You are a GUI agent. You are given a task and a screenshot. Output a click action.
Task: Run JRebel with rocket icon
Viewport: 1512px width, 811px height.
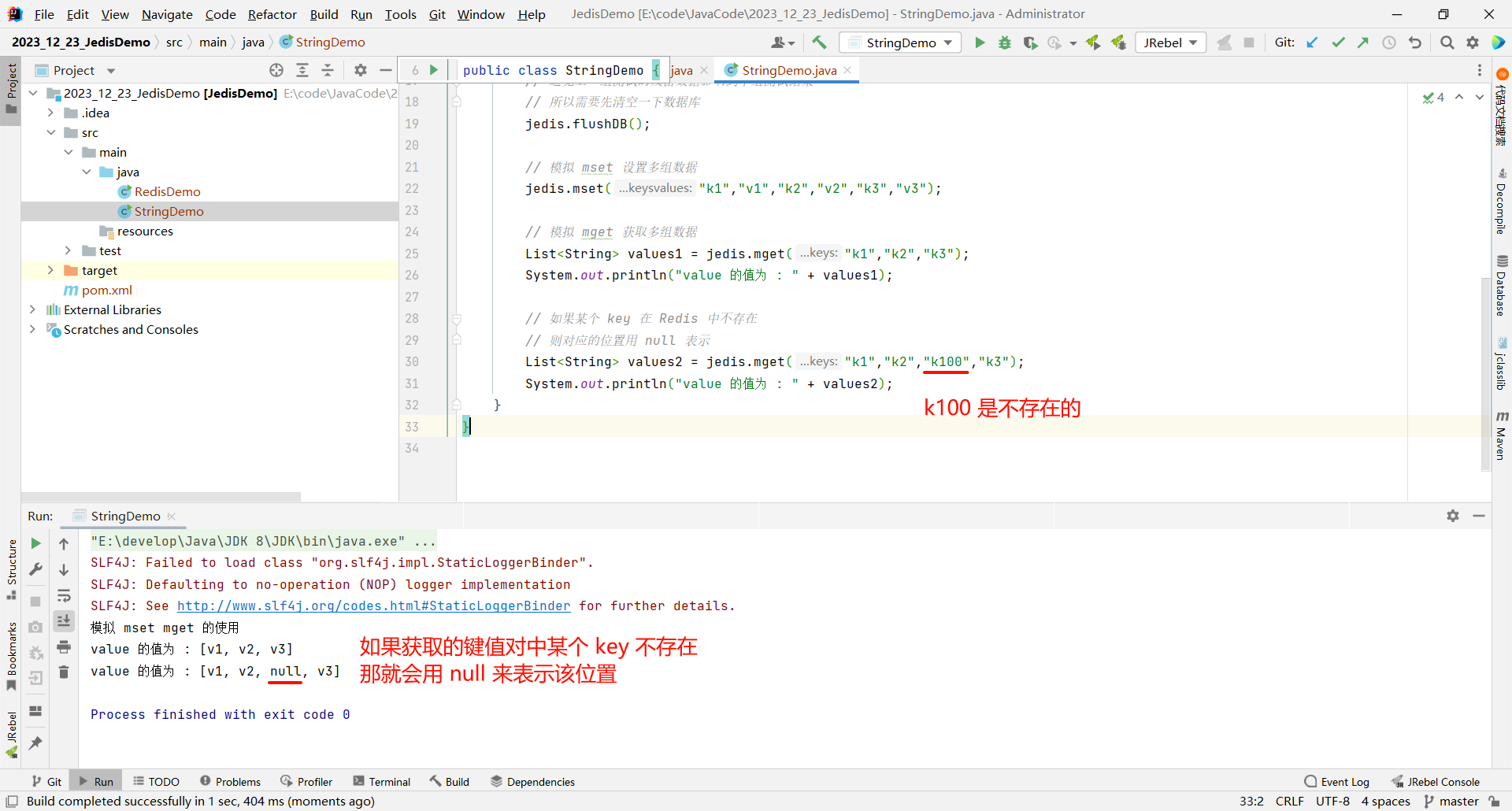pyautogui.click(x=1093, y=43)
